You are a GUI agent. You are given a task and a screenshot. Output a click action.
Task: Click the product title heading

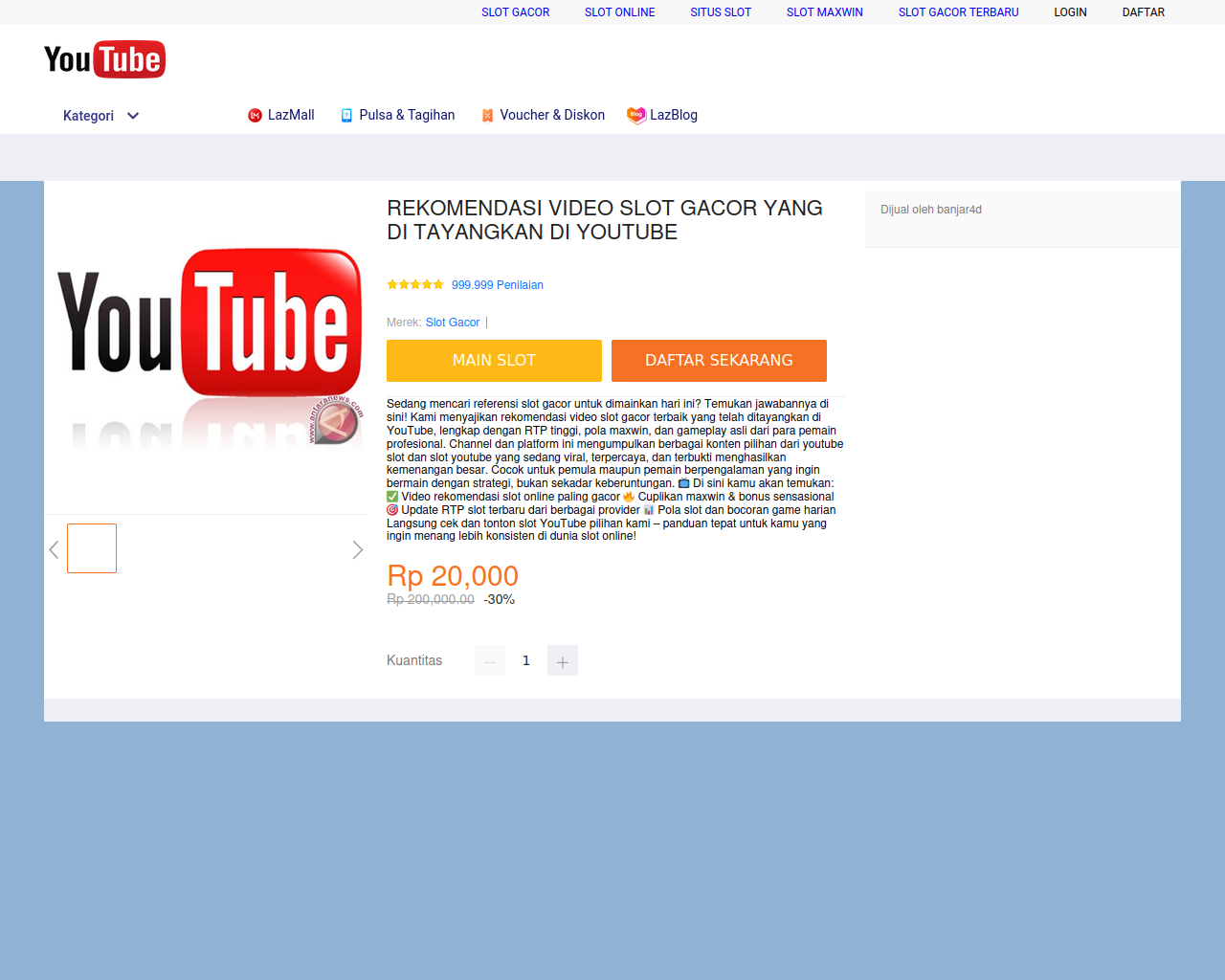point(605,220)
